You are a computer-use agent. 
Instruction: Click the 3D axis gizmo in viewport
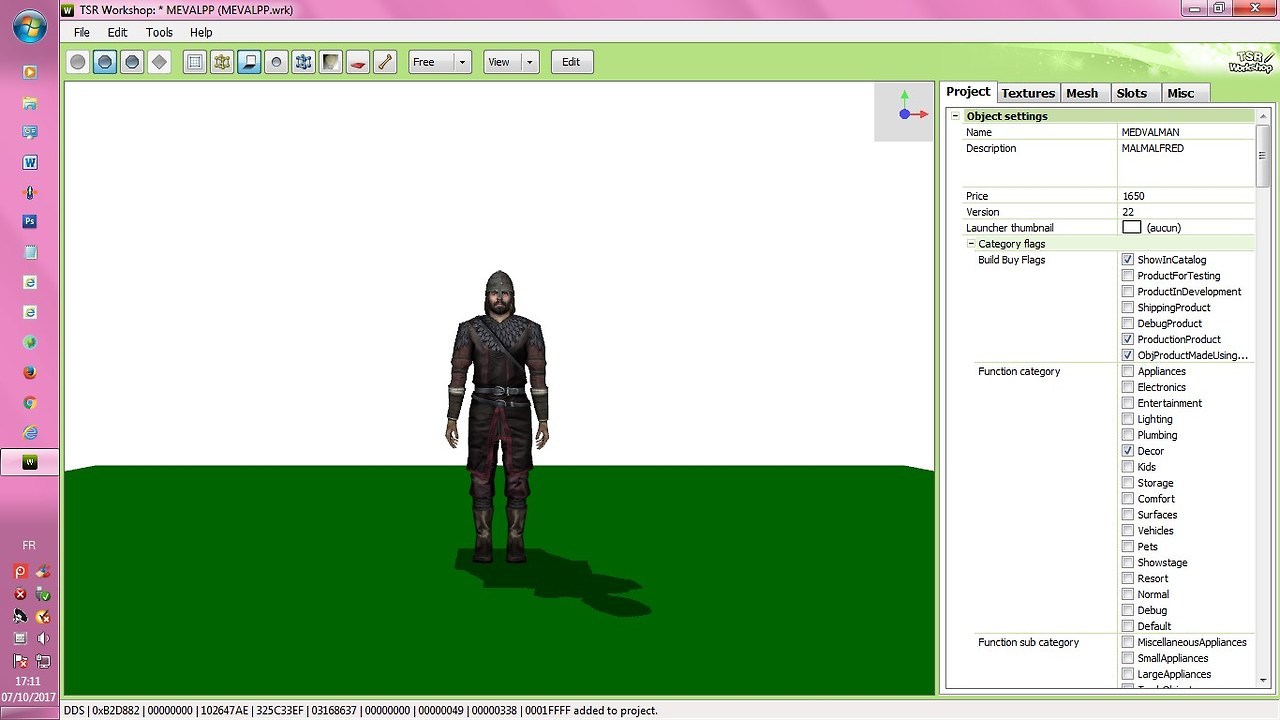point(905,112)
